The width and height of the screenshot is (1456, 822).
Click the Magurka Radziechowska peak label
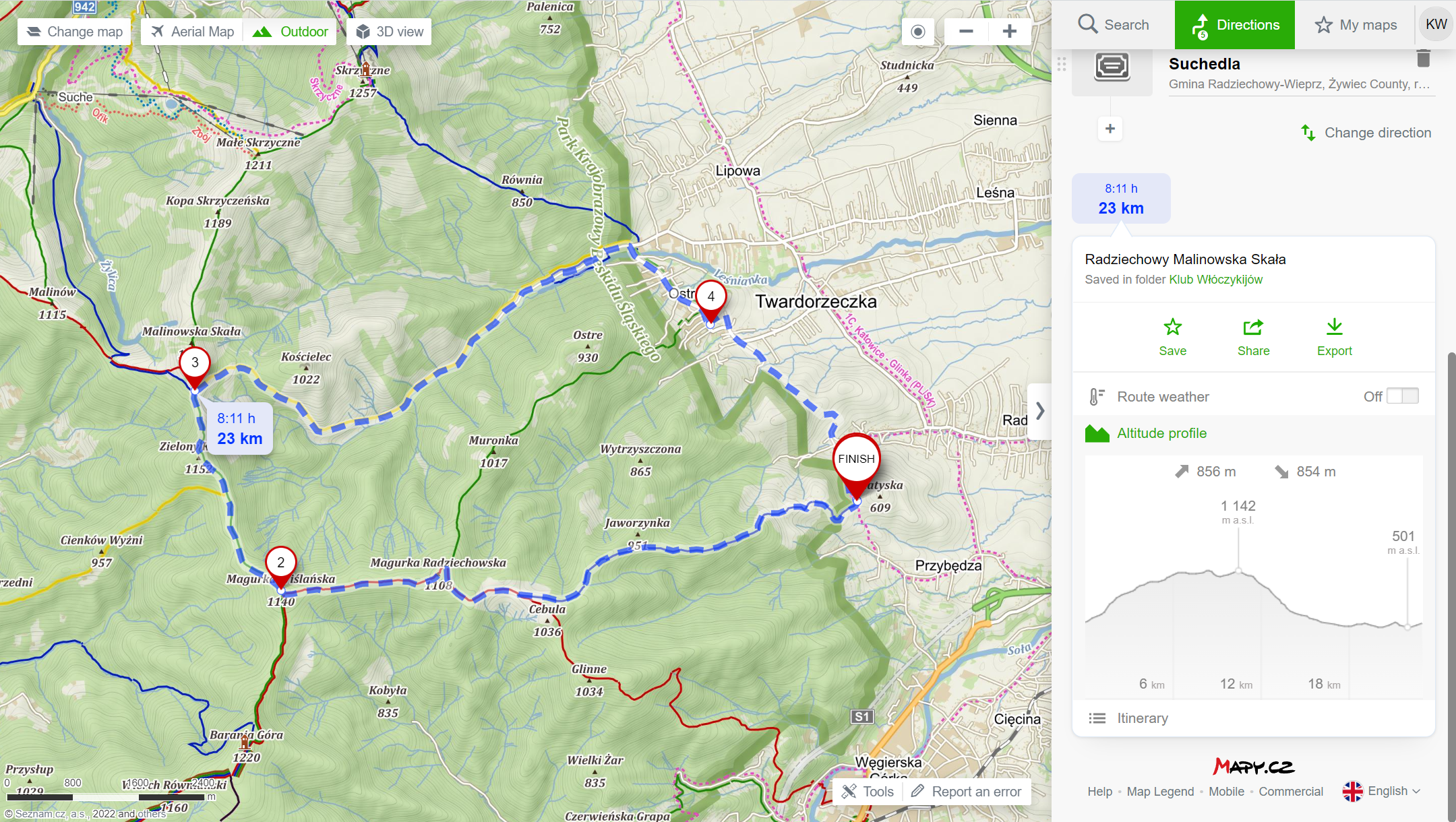[438, 563]
